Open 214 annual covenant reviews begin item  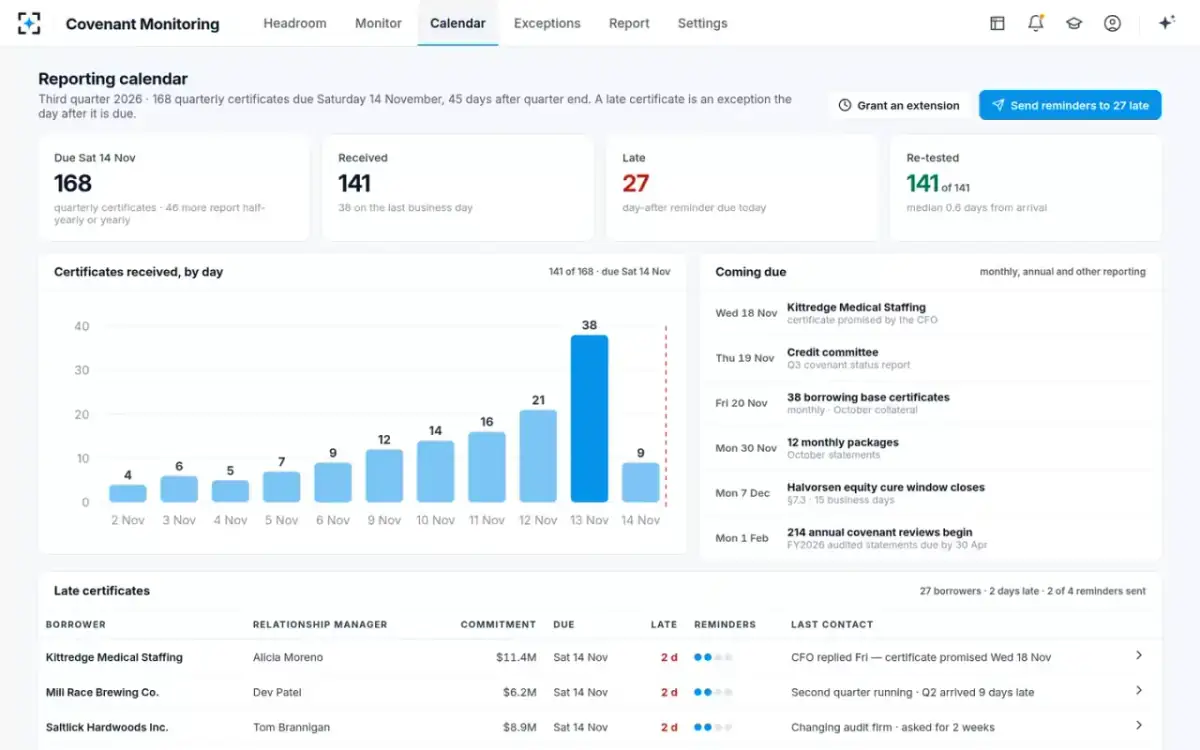tap(931, 538)
